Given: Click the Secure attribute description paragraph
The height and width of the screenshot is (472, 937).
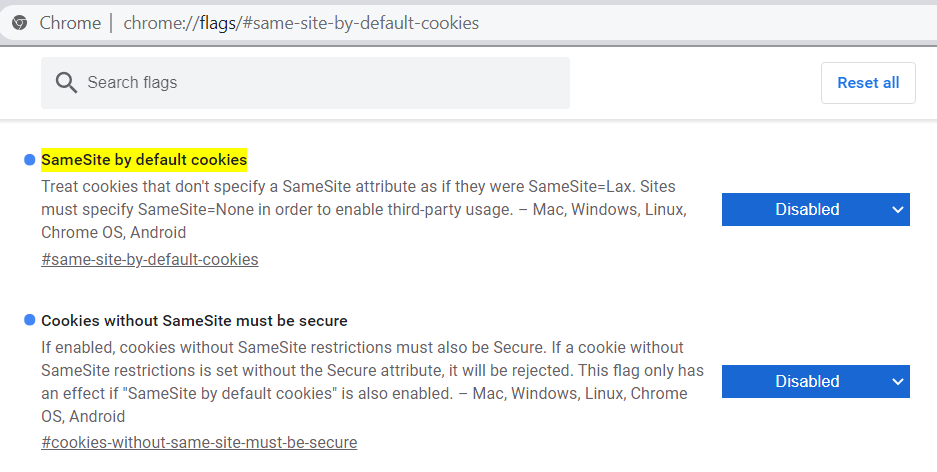Looking at the screenshot, I should coord(370,381).
